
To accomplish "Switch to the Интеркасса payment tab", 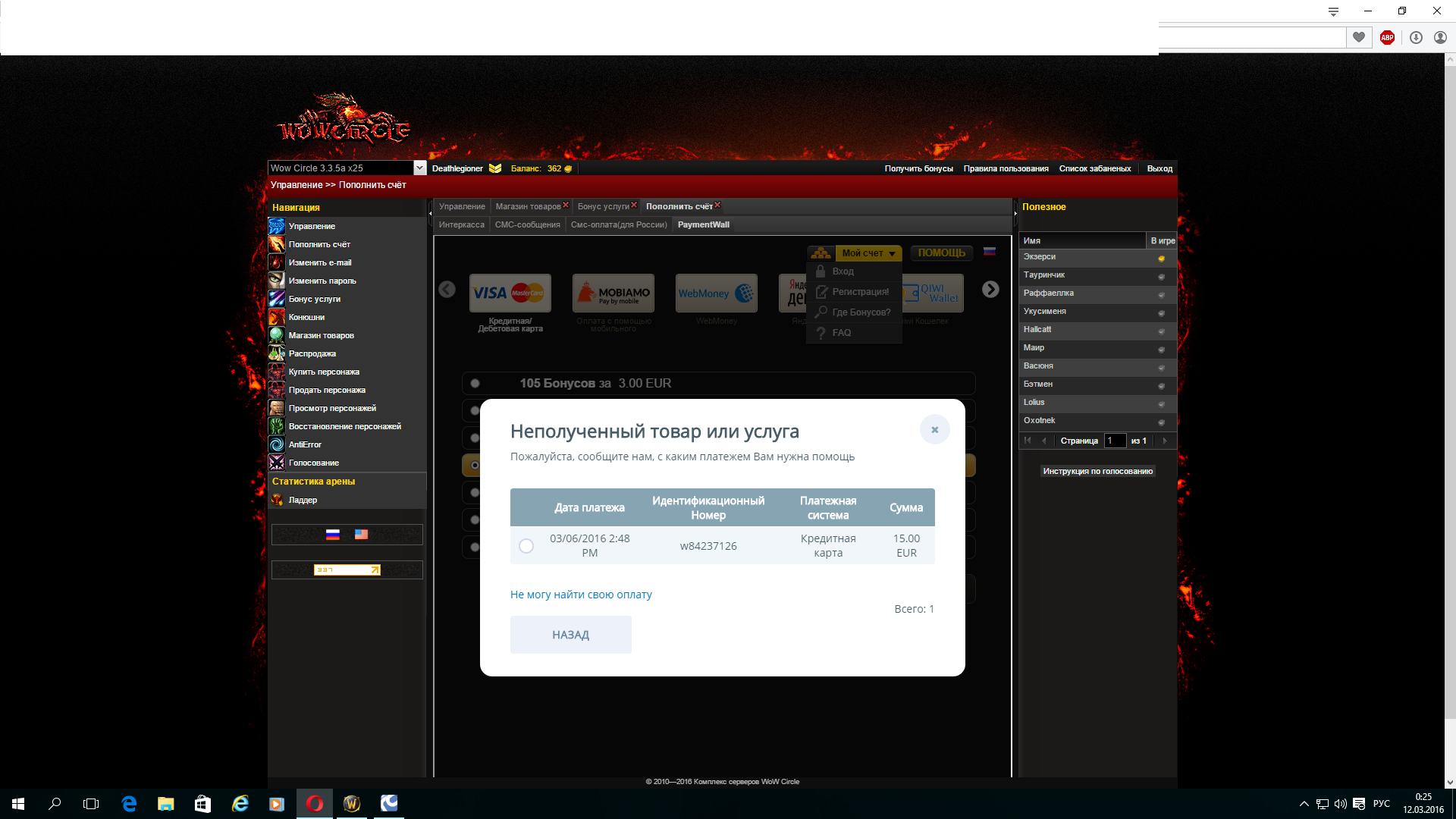I will pos(461,224).
